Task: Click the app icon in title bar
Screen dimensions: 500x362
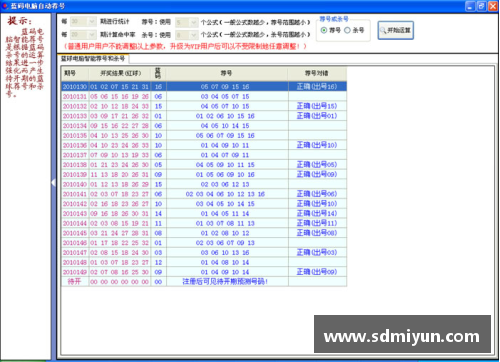Action: [x=5, y=6]
